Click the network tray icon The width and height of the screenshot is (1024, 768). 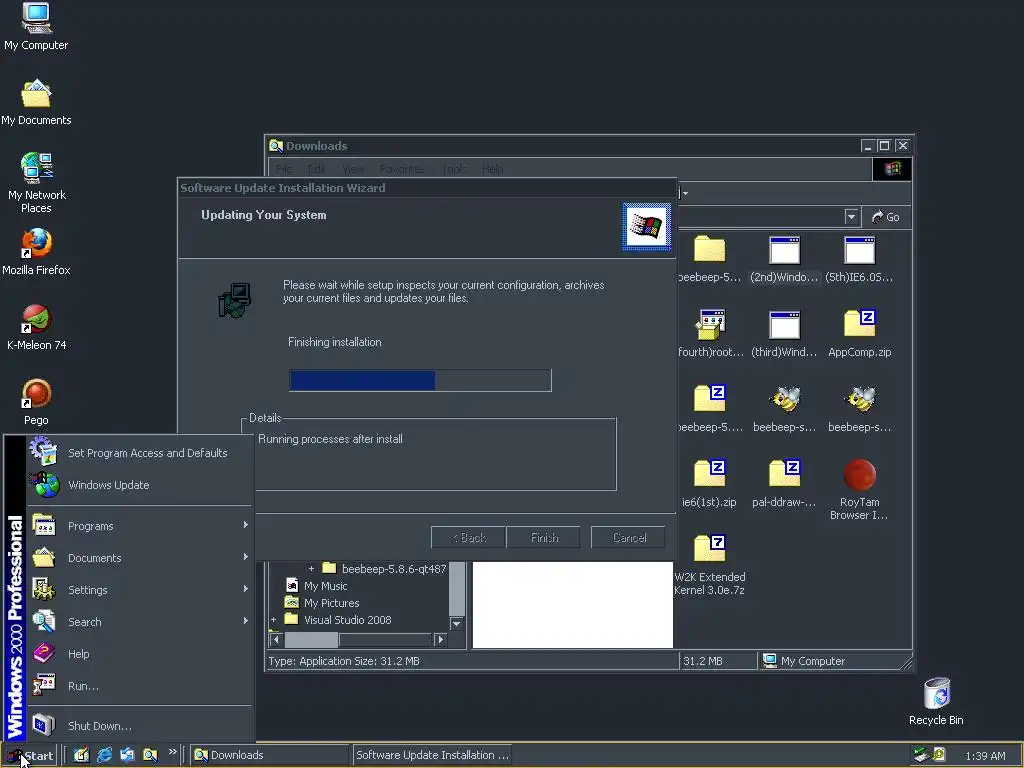(921, 755)
